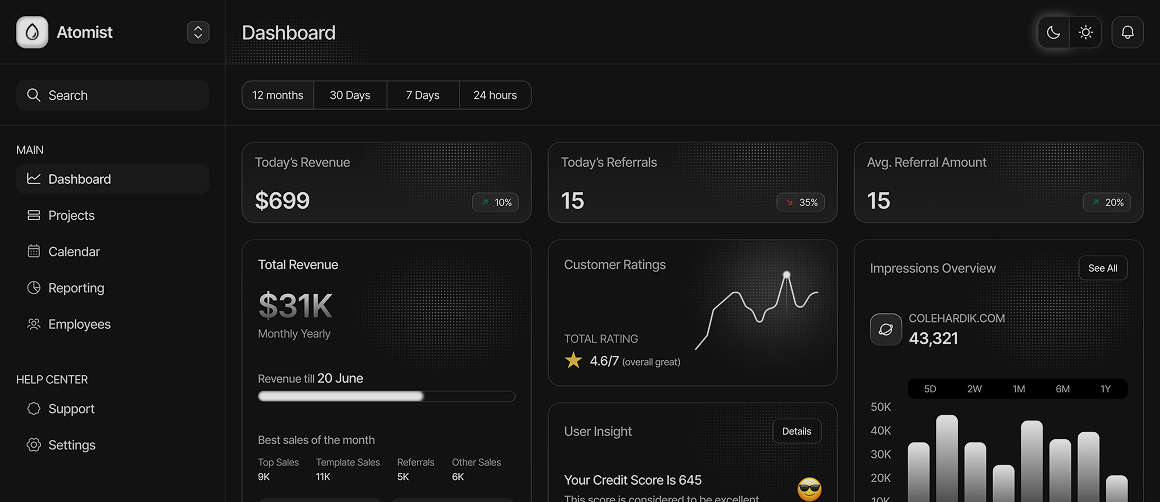Click the $31K total revenue value
The height and width of the screenshot is (502, 1160).
coord(295,305)
